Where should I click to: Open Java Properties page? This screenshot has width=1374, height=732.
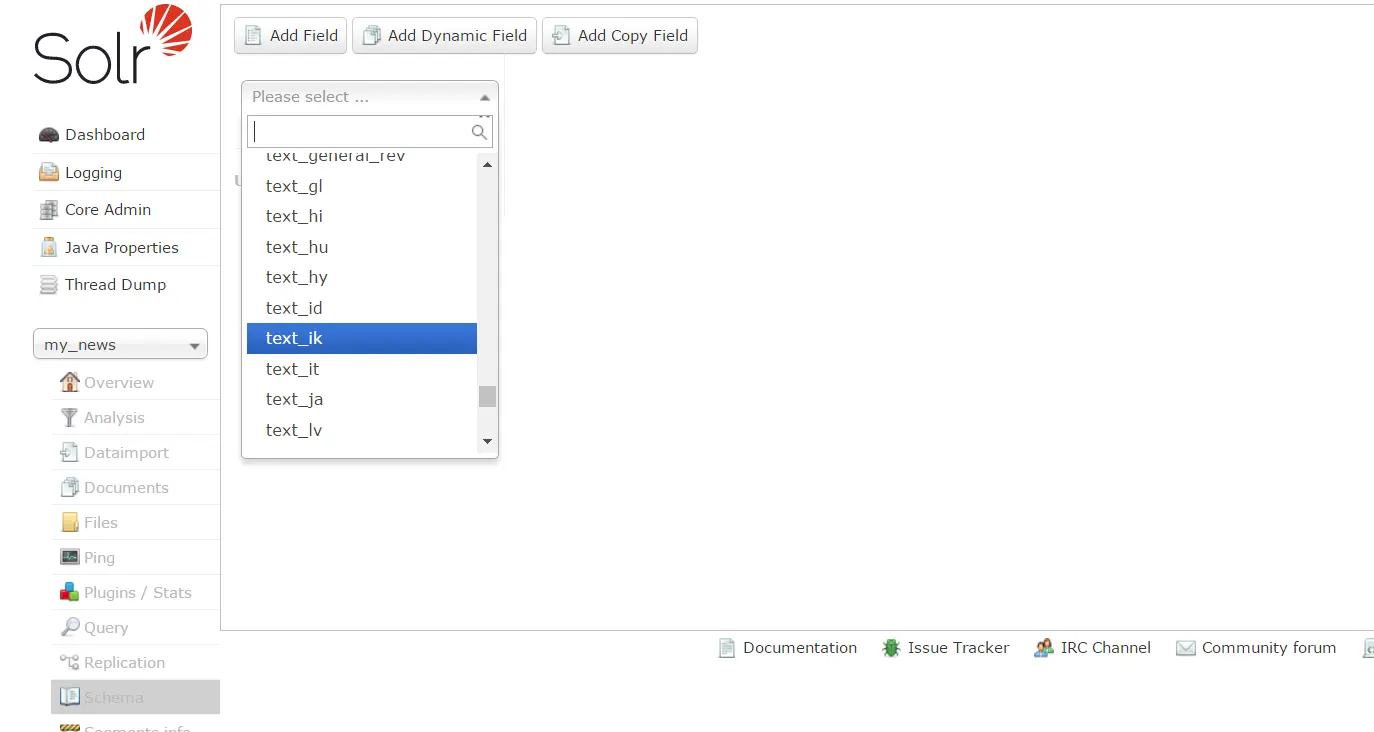(122, 248)
